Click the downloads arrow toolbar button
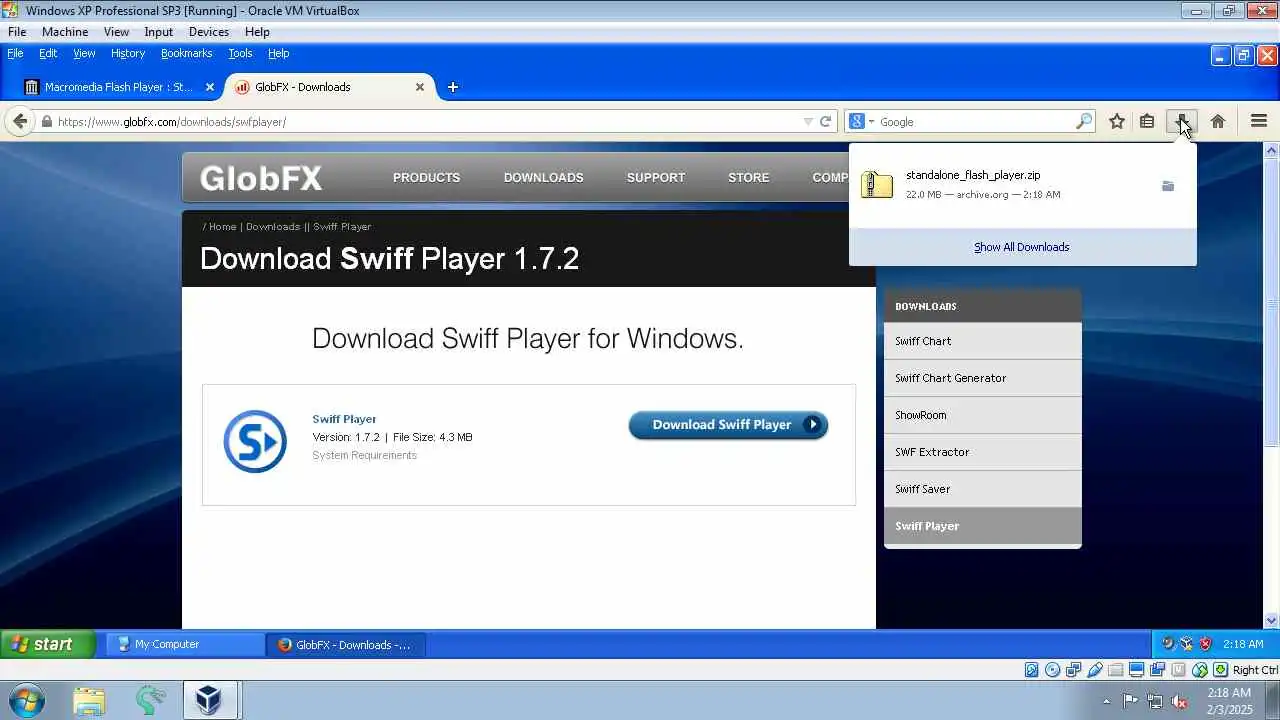The image size is (1280, 720). (x=1182, y=121)
